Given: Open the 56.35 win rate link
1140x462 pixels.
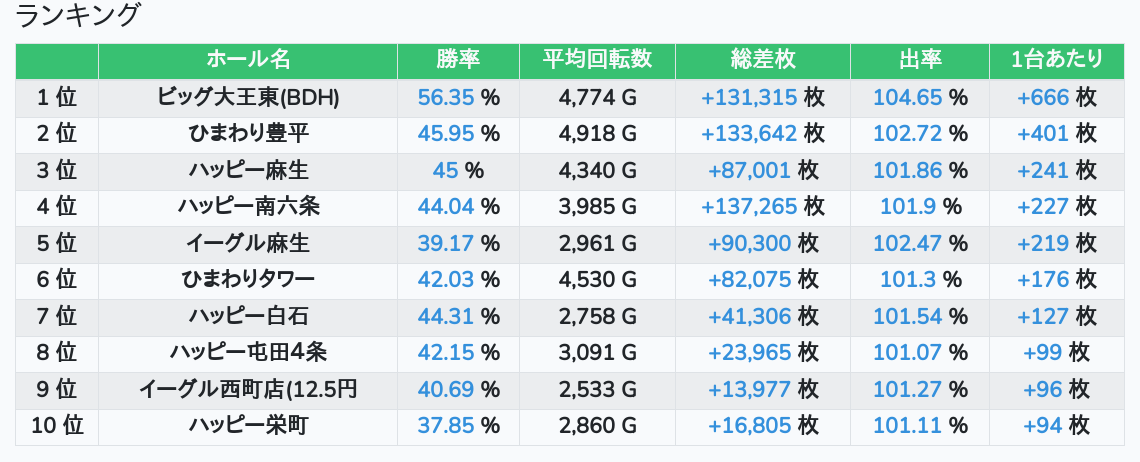Looking at the screenshot, I should point(446,97).
